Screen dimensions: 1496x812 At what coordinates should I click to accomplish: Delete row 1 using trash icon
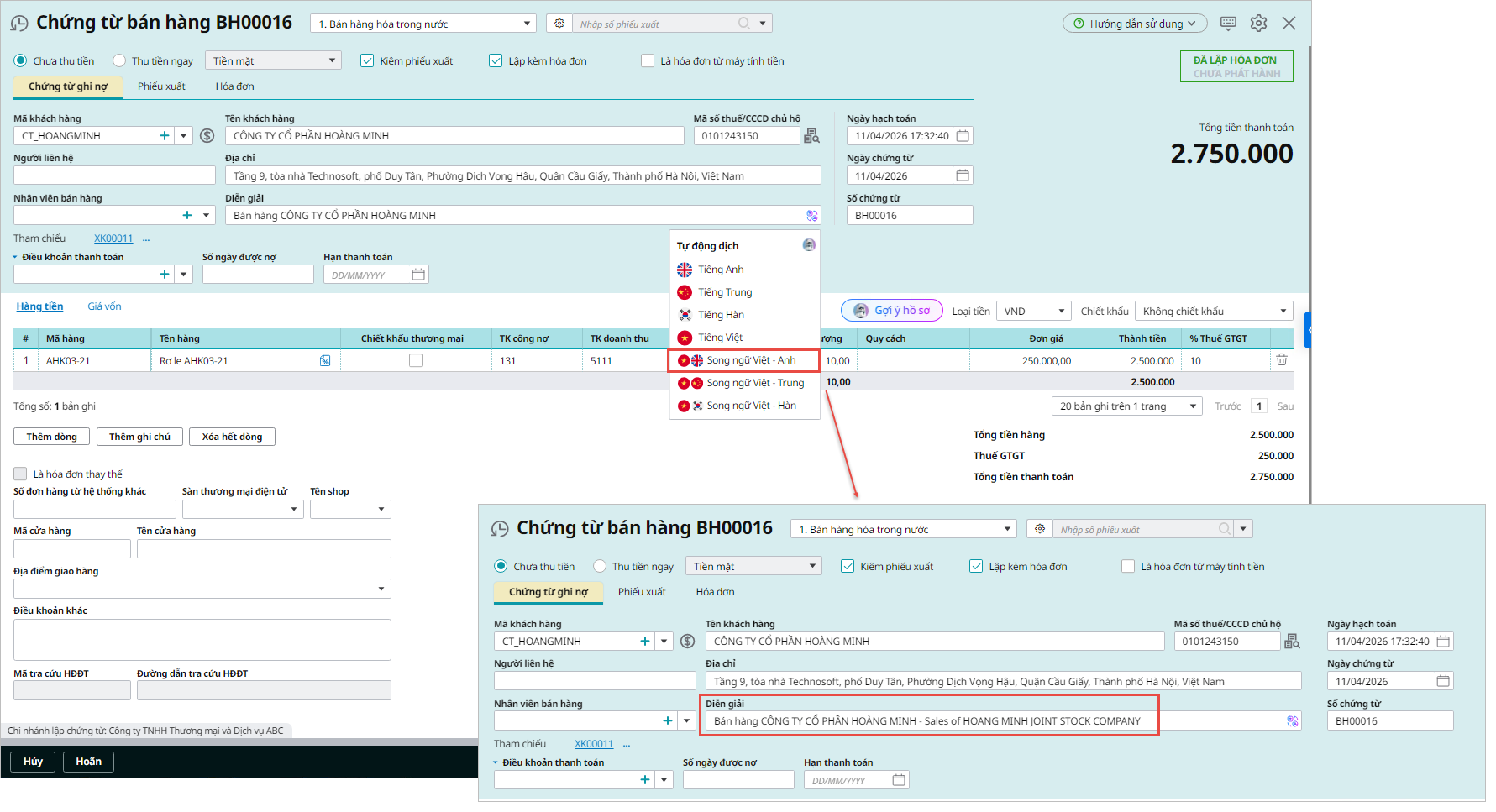tap(1282, 360)
